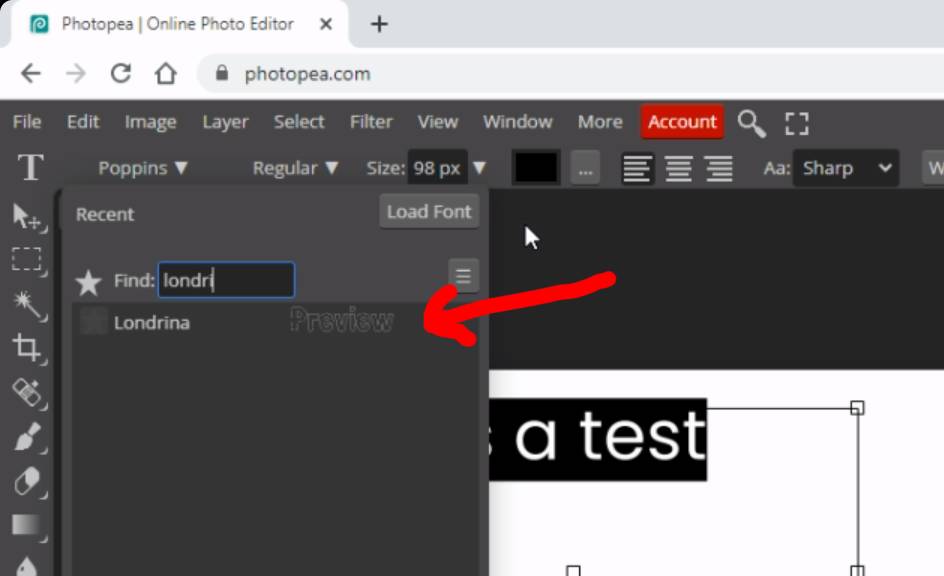The image size is (944, 576).
Task: Select the Spot Healing Brush tool
Action: (x=28, y=394)
